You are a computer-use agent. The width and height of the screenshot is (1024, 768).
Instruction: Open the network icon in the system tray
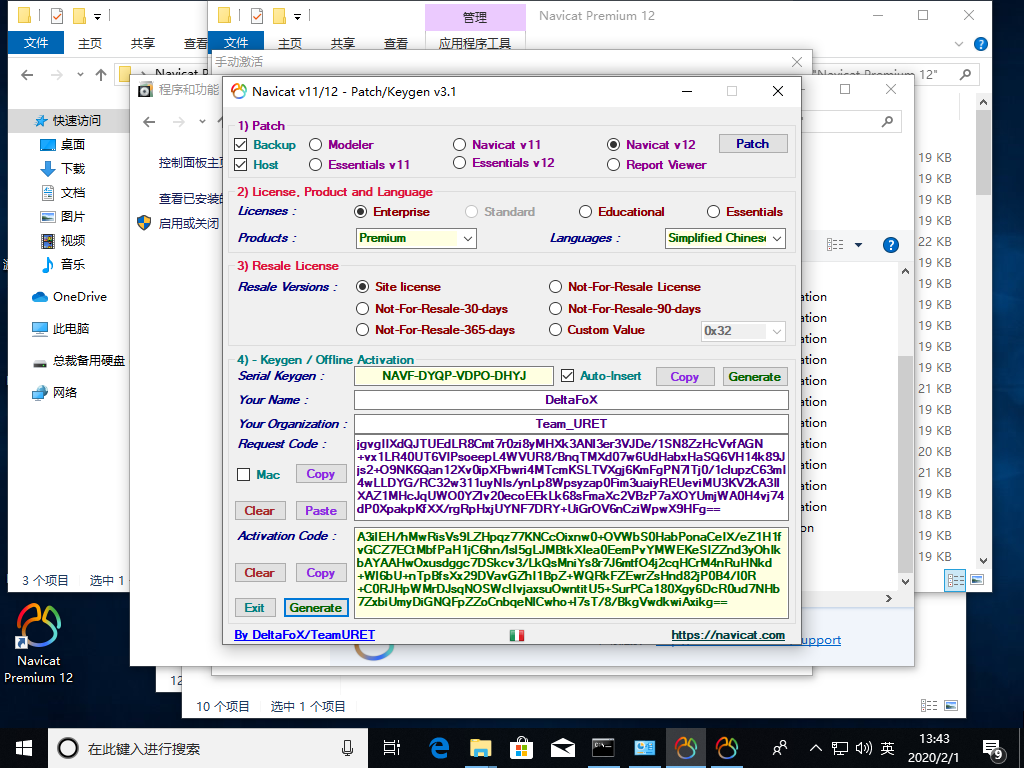[x=840, y=748]
